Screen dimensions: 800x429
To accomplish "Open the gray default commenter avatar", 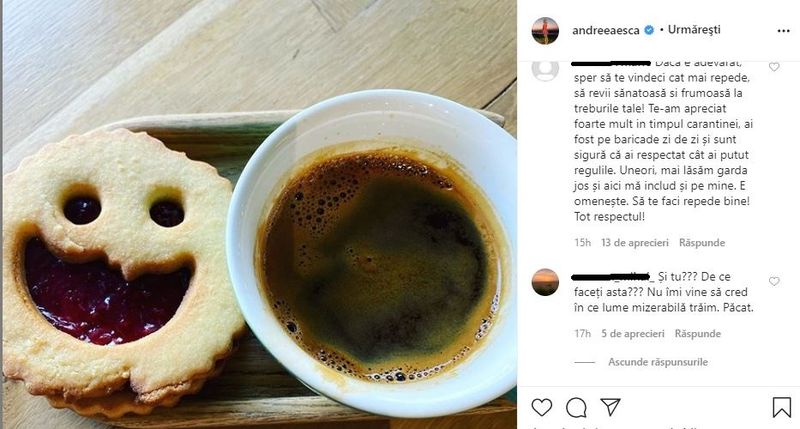I will pyautogui.click(x=545, y=70).
